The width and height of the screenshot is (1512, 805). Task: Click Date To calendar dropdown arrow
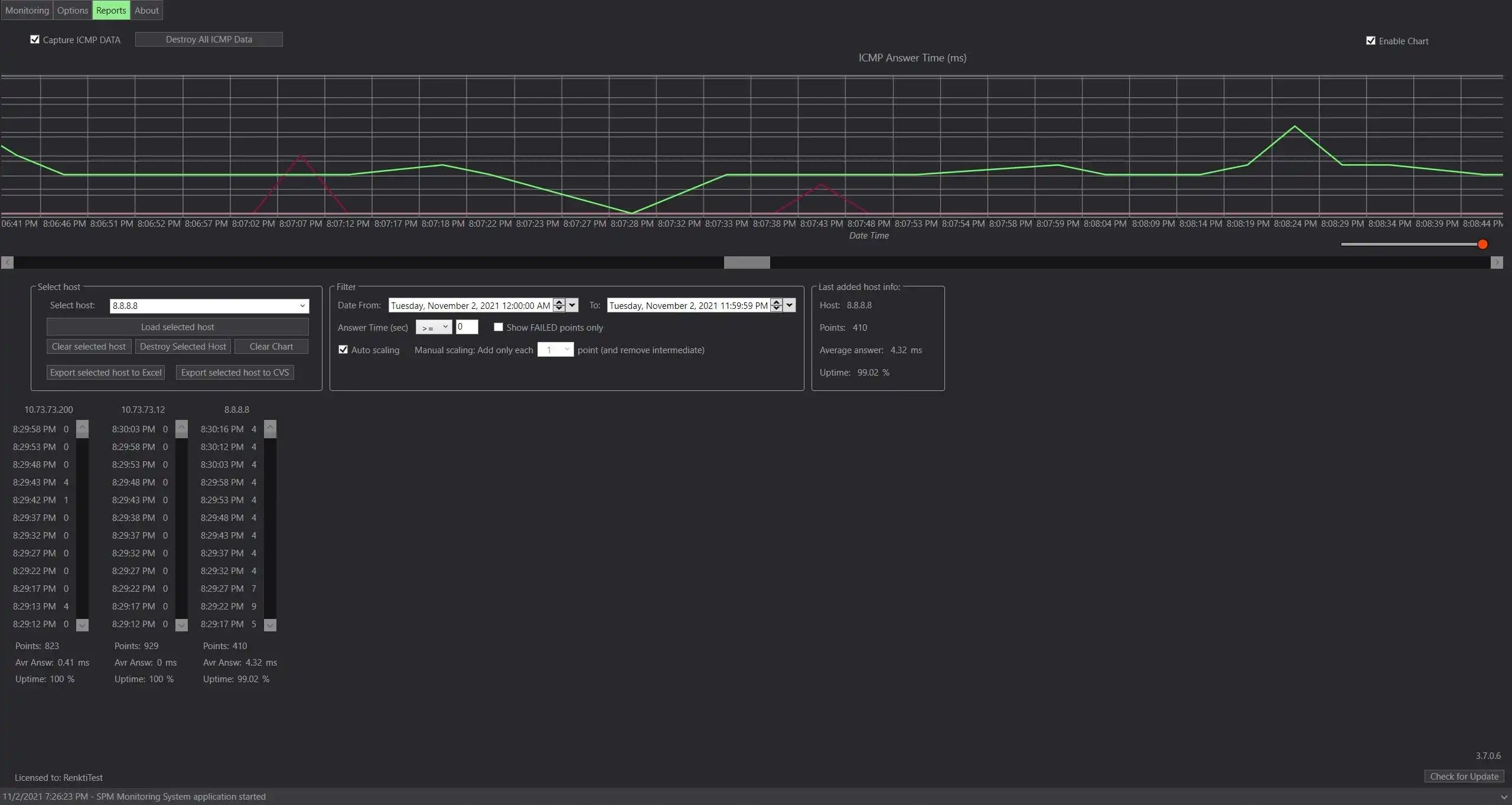click(790, 305)
